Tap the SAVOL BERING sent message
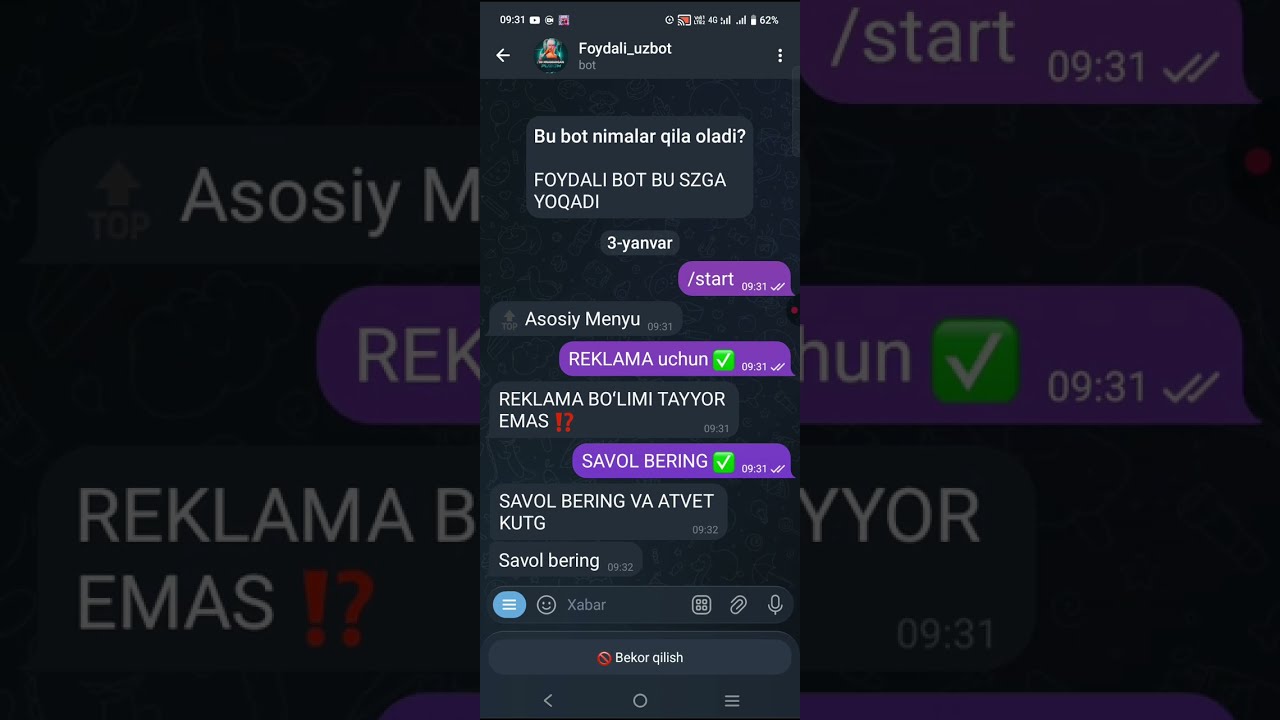Image resolution: width=1280 pixels, height=720 pixels. click(681, 461)
